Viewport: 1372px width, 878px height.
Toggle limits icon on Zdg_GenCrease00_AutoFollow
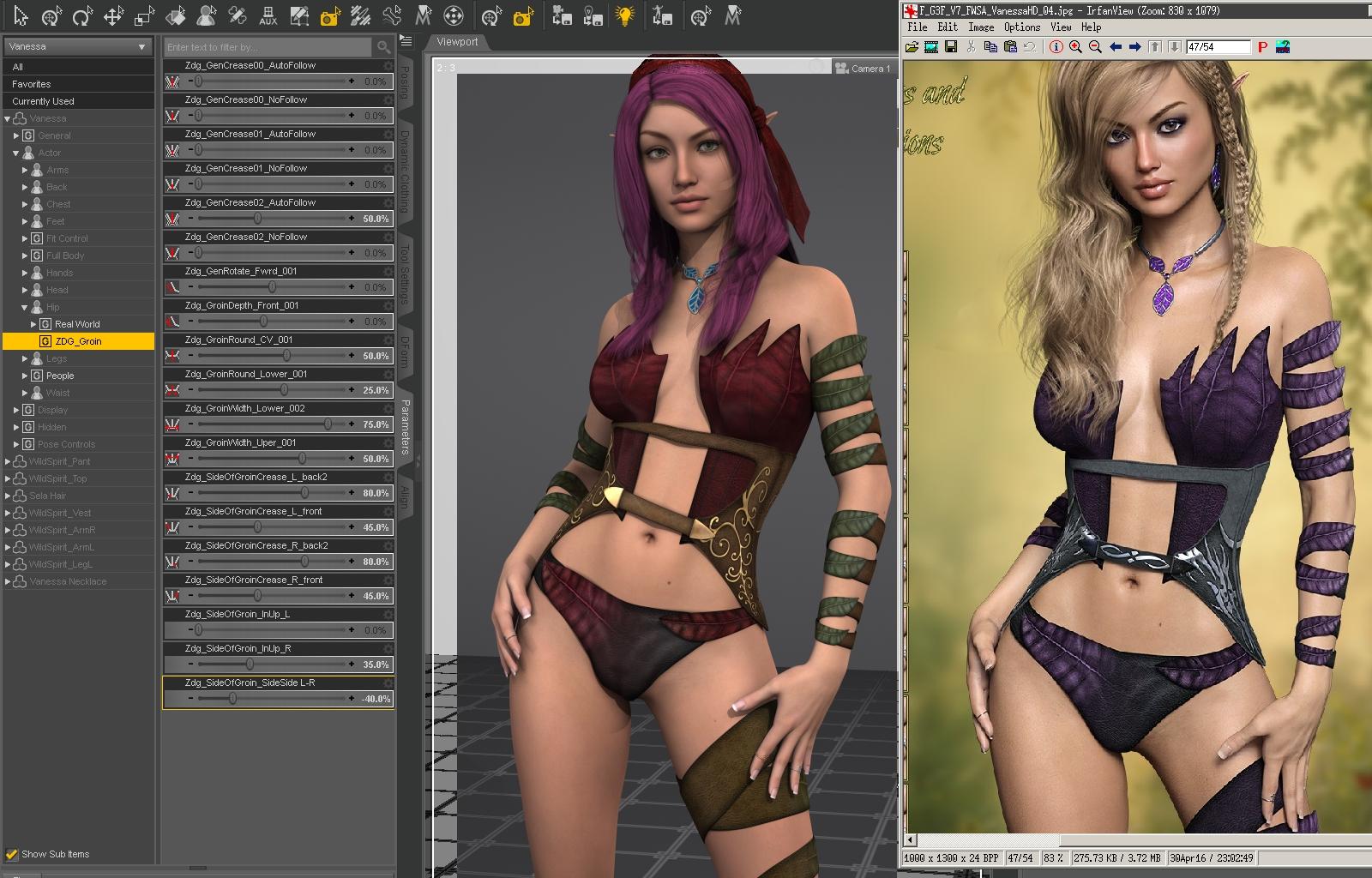tap(172, 81)
